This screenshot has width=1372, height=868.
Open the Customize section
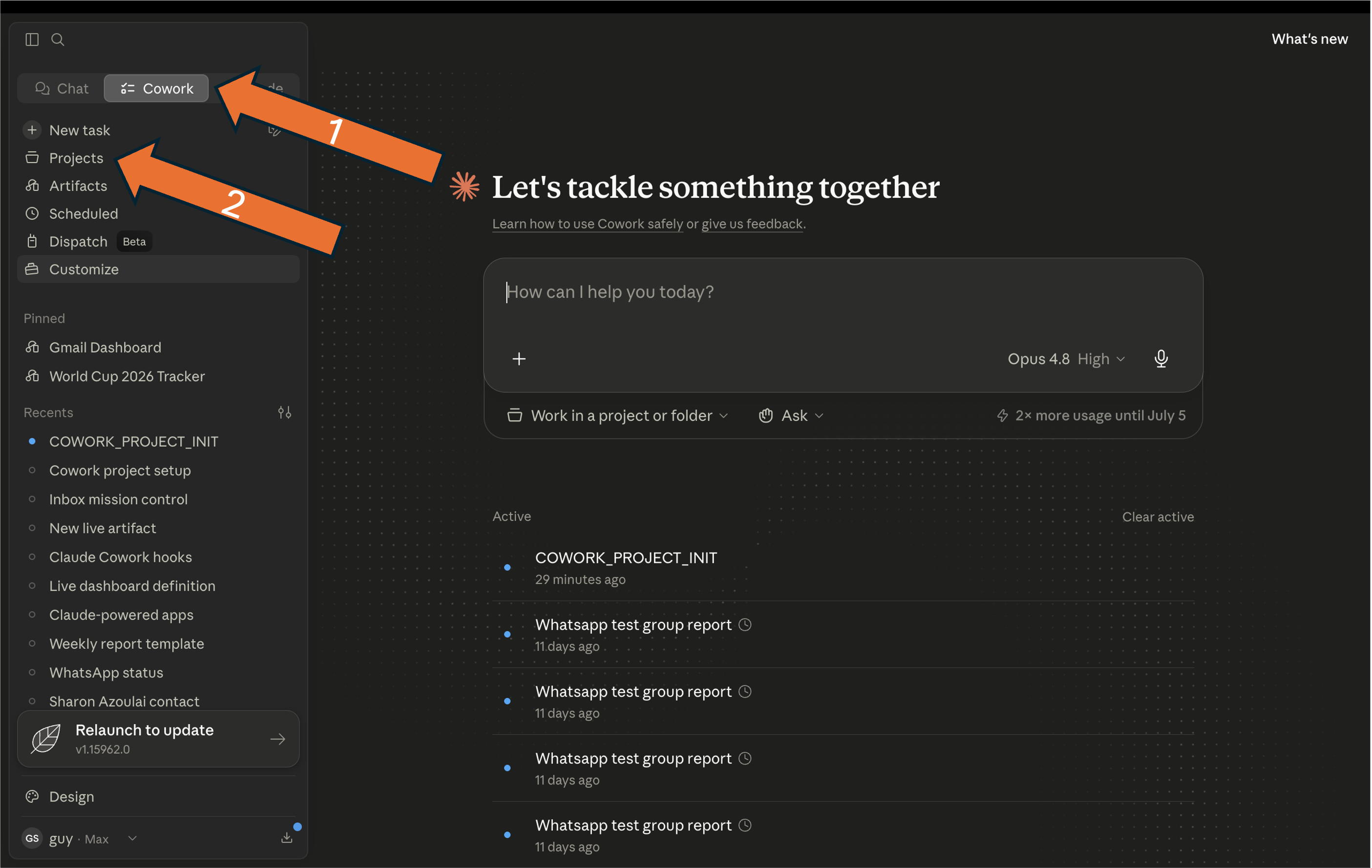click(x=158, y=269)
